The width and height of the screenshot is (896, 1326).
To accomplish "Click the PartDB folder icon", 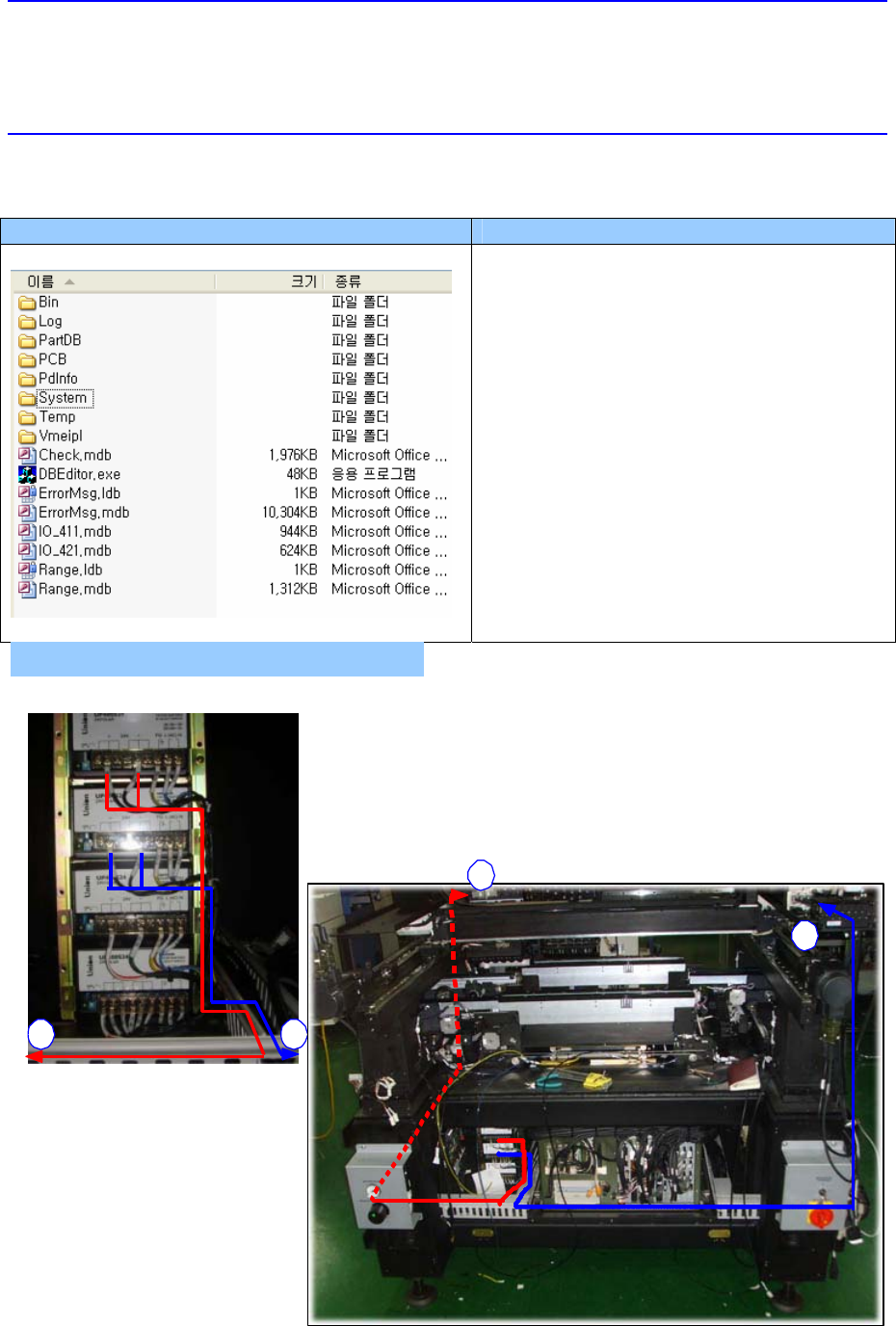I will click(x=27, y=341).
